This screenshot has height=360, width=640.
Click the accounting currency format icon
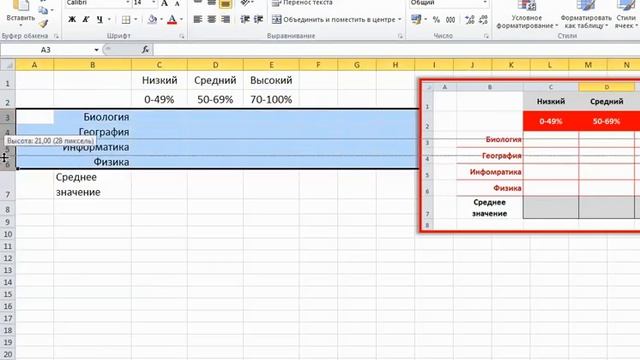click(416, 19)
